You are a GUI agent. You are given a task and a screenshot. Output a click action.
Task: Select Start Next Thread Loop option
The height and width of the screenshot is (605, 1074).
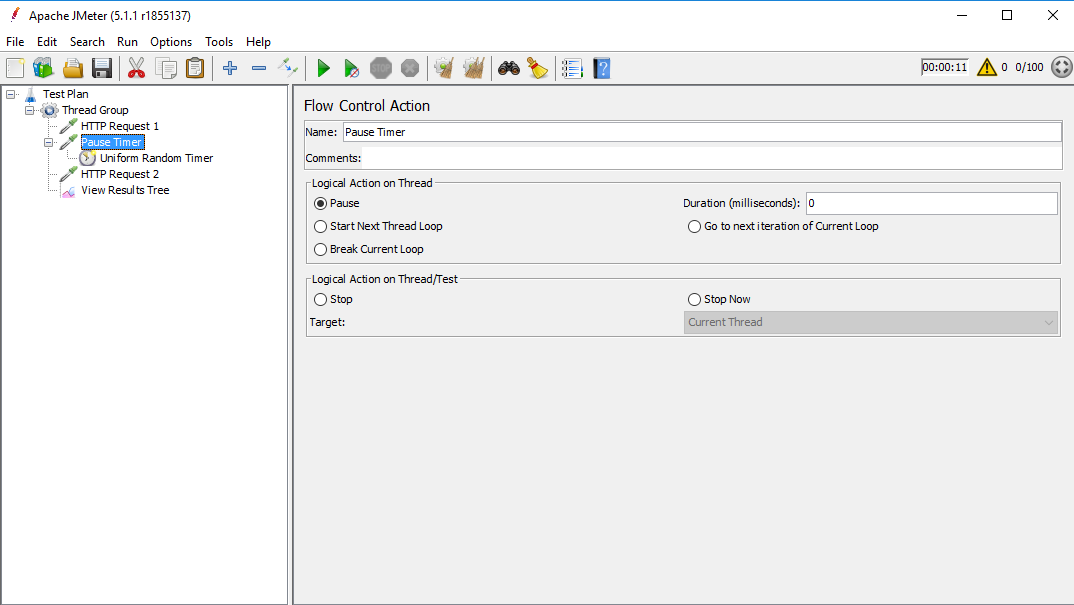point(321,226)
